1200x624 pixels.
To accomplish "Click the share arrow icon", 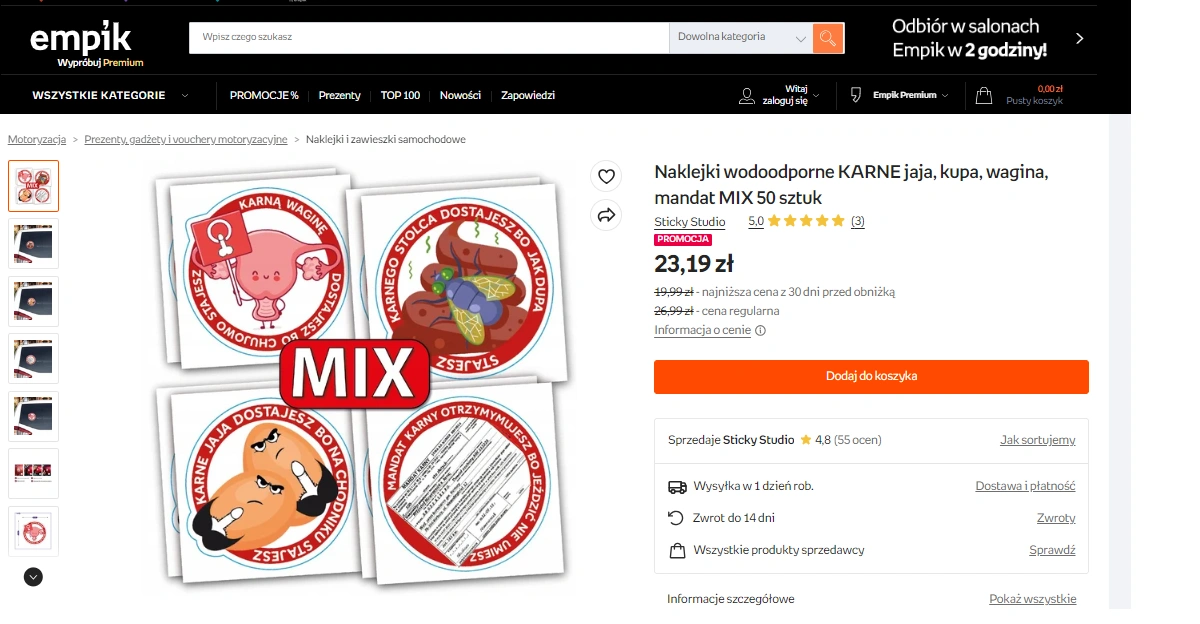I will pos(606,215).
